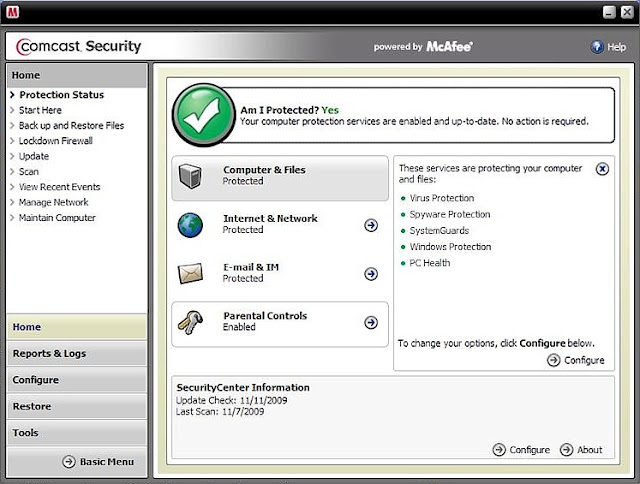
Task: Click Configure under the services list
Action: click(x=576, y=360)
